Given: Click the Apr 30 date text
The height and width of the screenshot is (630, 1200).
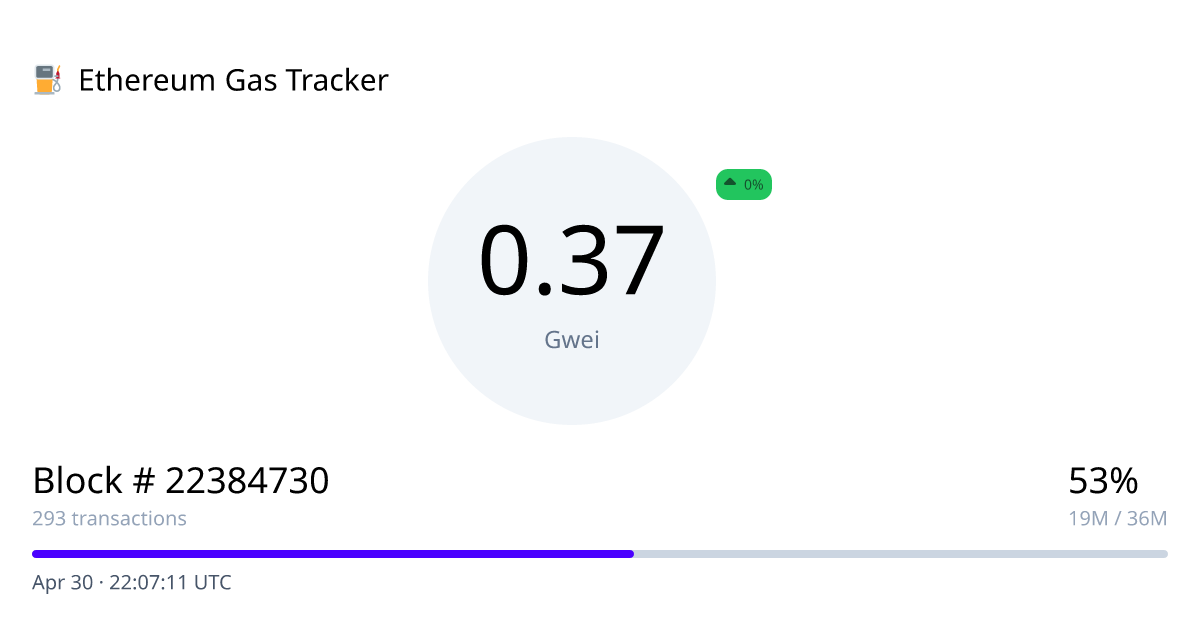Looking at the screenshot, I should pos(62,582).
